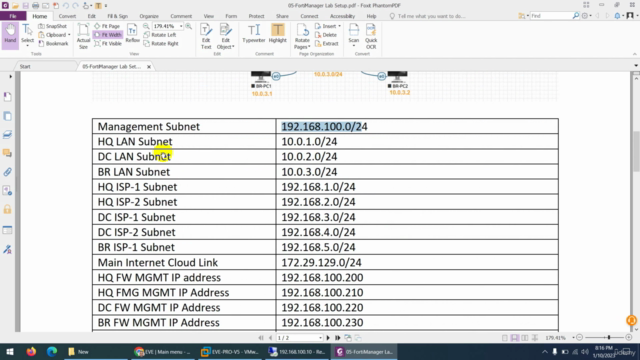Image resolution: width=640 pixels, height=360 pixels.
Task: Click Tell me what you want to do
Action: (431, 16)
